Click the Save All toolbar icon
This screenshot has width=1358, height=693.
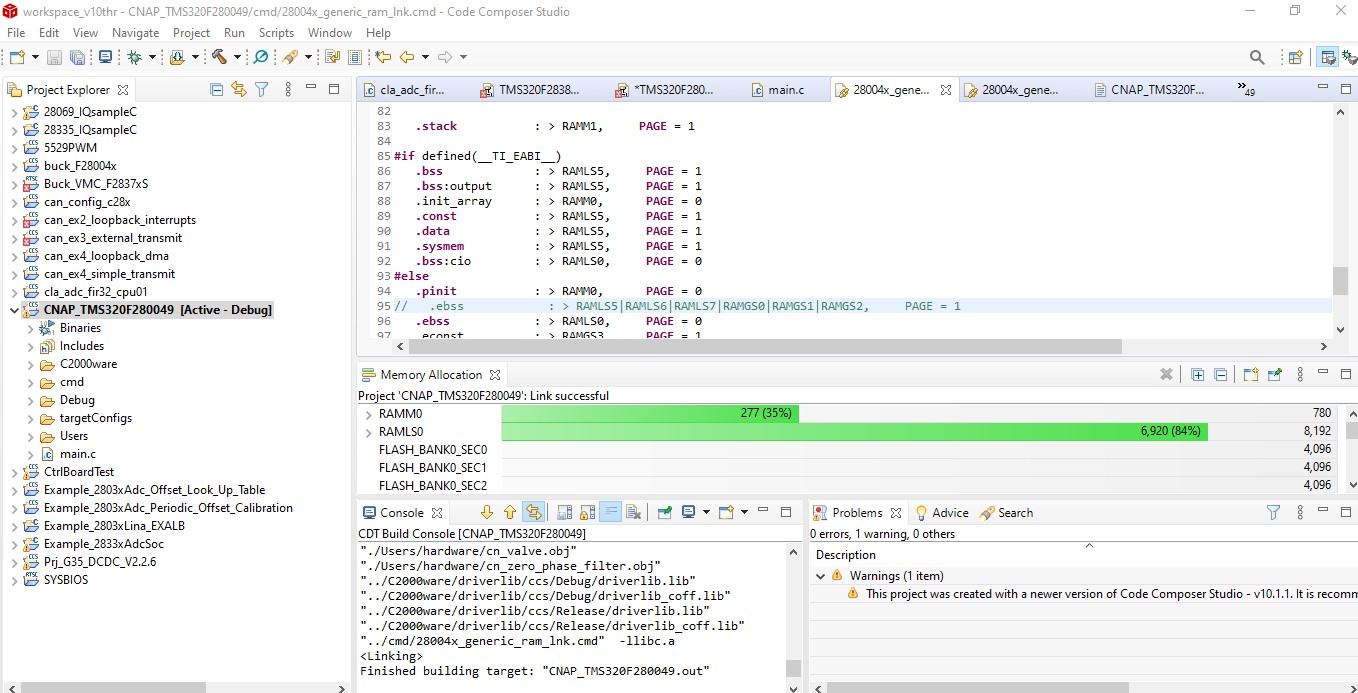(x=78, y=58)
